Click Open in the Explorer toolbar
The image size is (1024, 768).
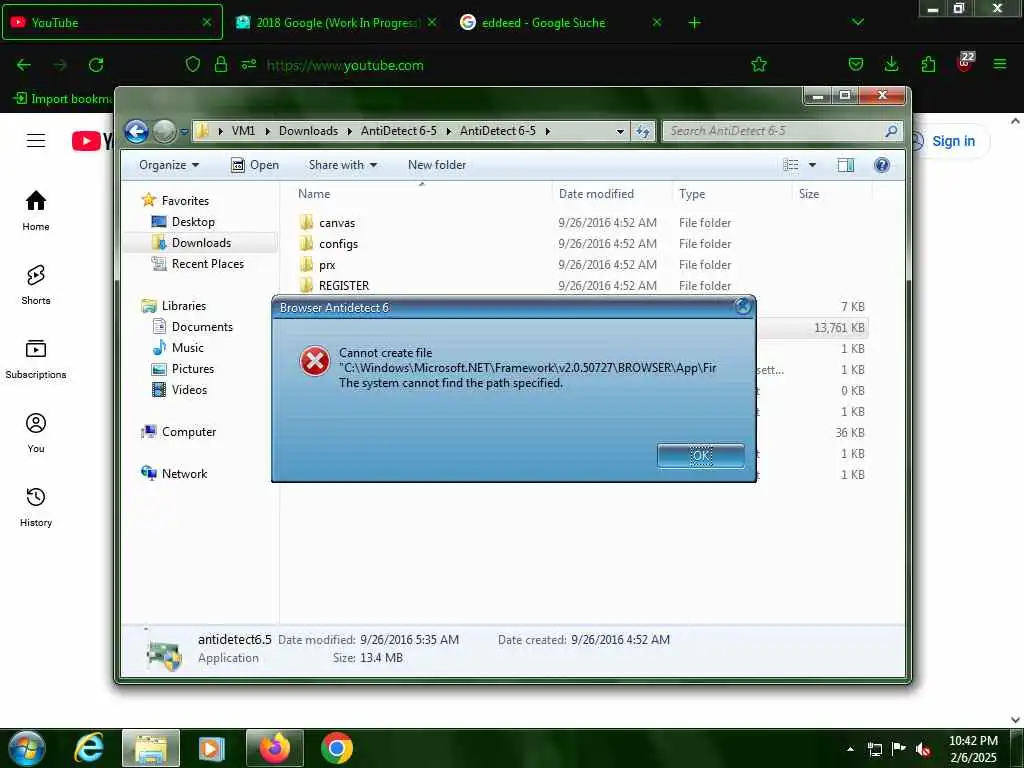(x=255, y=165)
